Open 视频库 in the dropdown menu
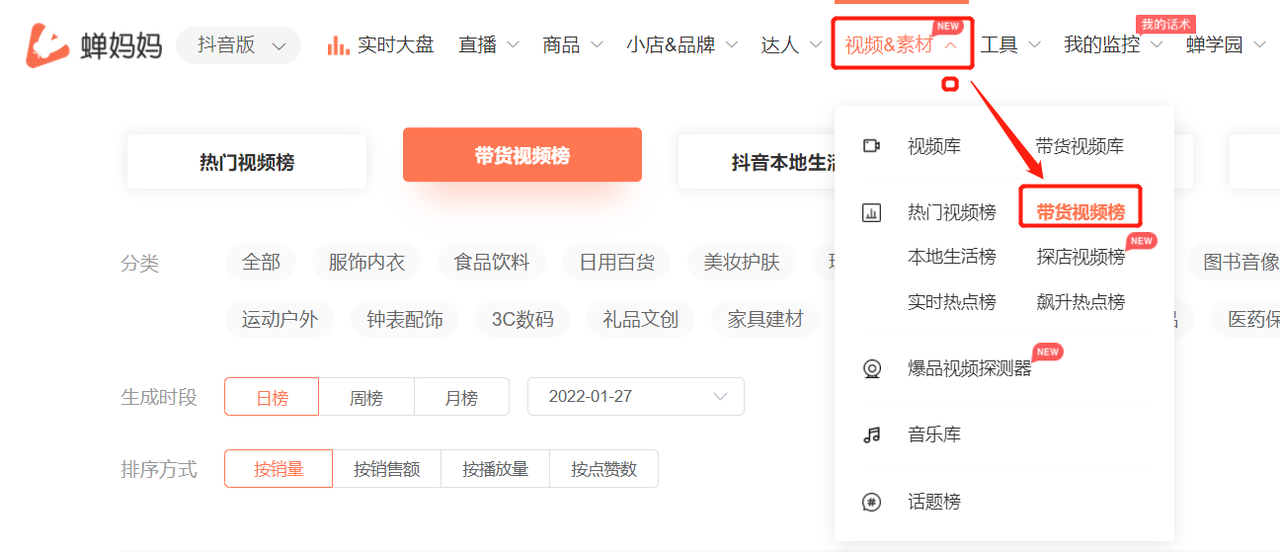Viewport: 1280px width, 552px height. pos(934,146)
